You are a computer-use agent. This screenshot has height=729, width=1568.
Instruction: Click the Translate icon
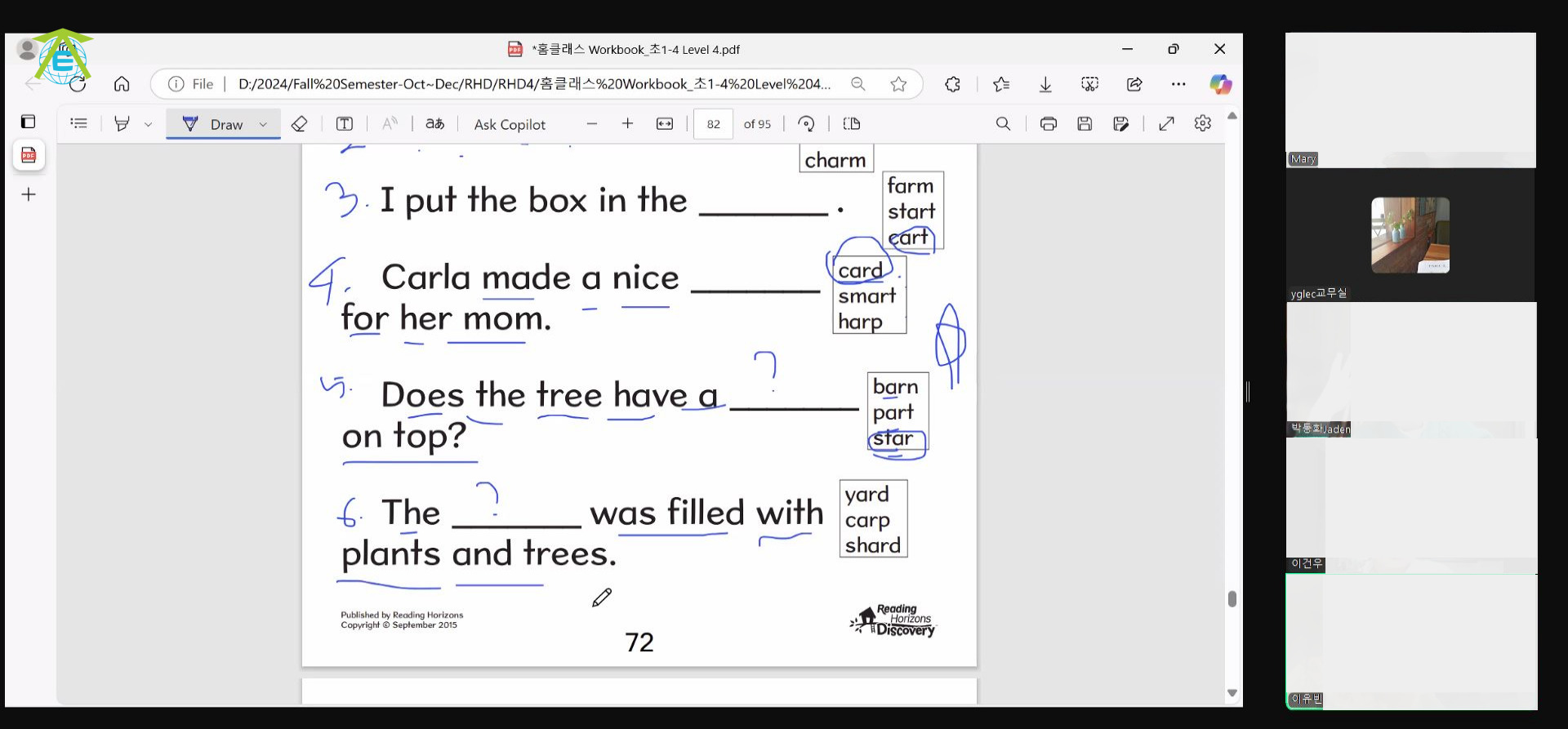(435, 123)
